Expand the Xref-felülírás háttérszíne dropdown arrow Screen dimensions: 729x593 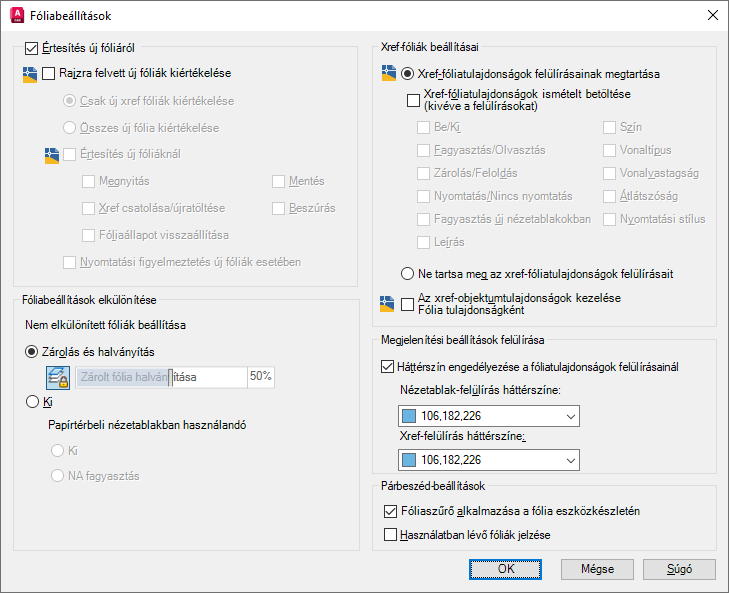(571, 460)
